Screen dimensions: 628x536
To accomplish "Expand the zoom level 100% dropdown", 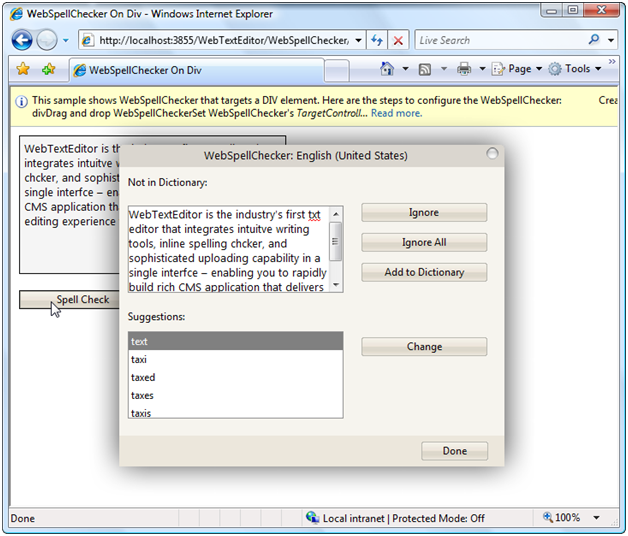I will pyautogui.click(x=597, y=518).
